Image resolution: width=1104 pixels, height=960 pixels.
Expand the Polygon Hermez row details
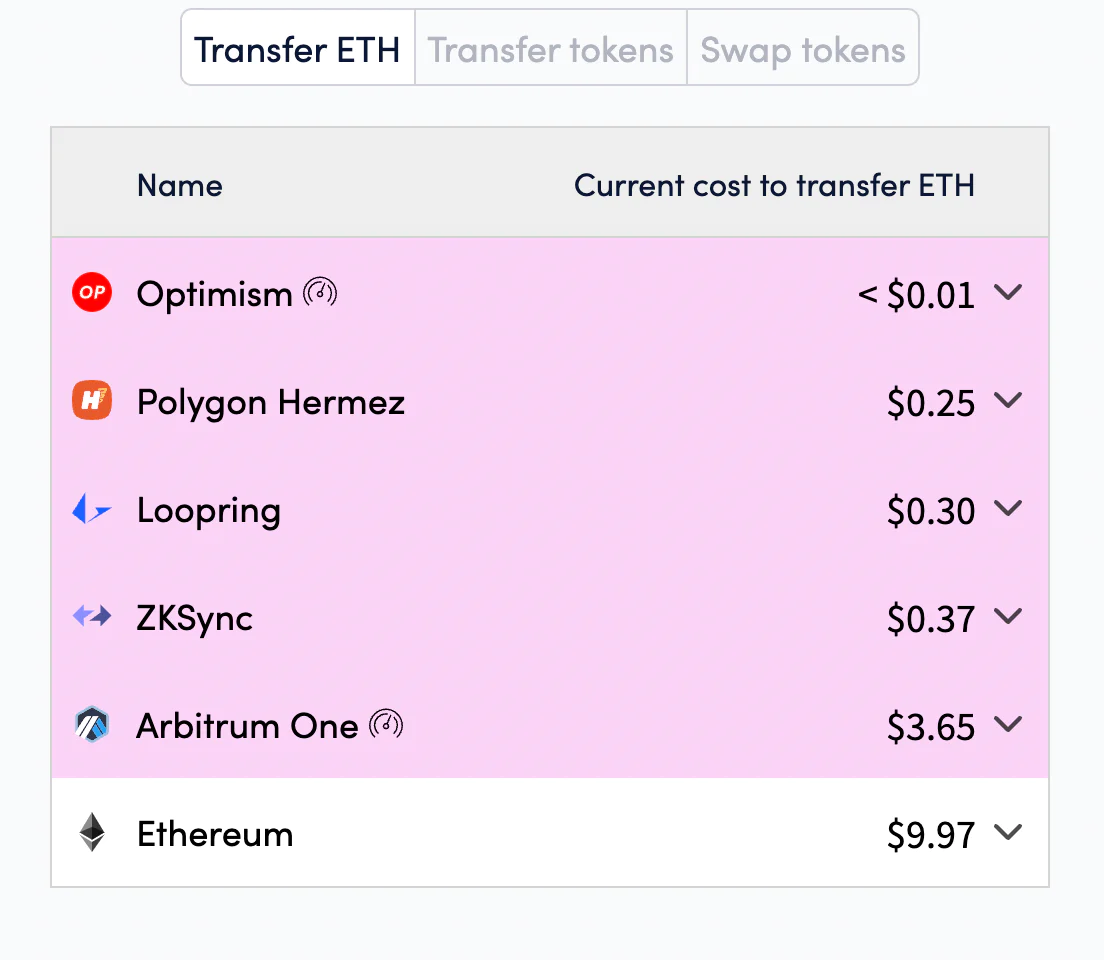1008,400
